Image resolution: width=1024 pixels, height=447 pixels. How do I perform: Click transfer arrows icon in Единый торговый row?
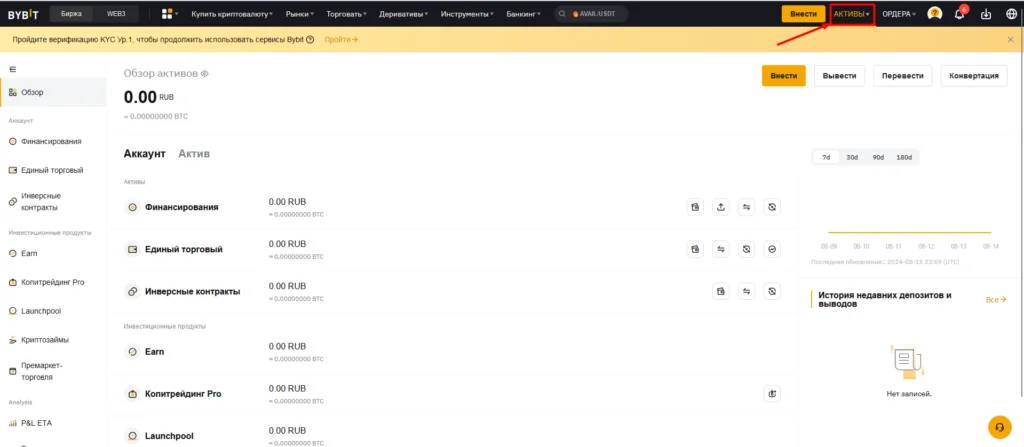pyautogui.click(x=721, y=249)
